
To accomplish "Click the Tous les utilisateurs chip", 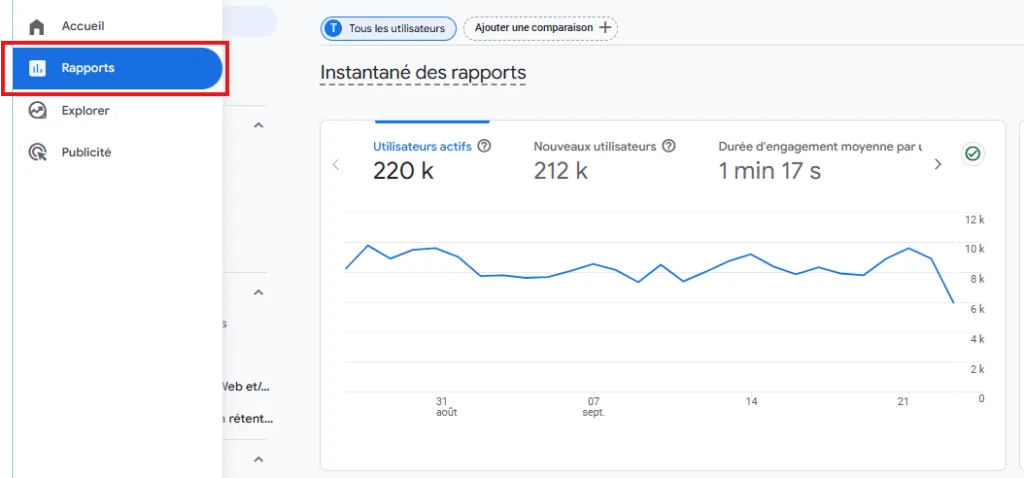I will click(388, 28).
